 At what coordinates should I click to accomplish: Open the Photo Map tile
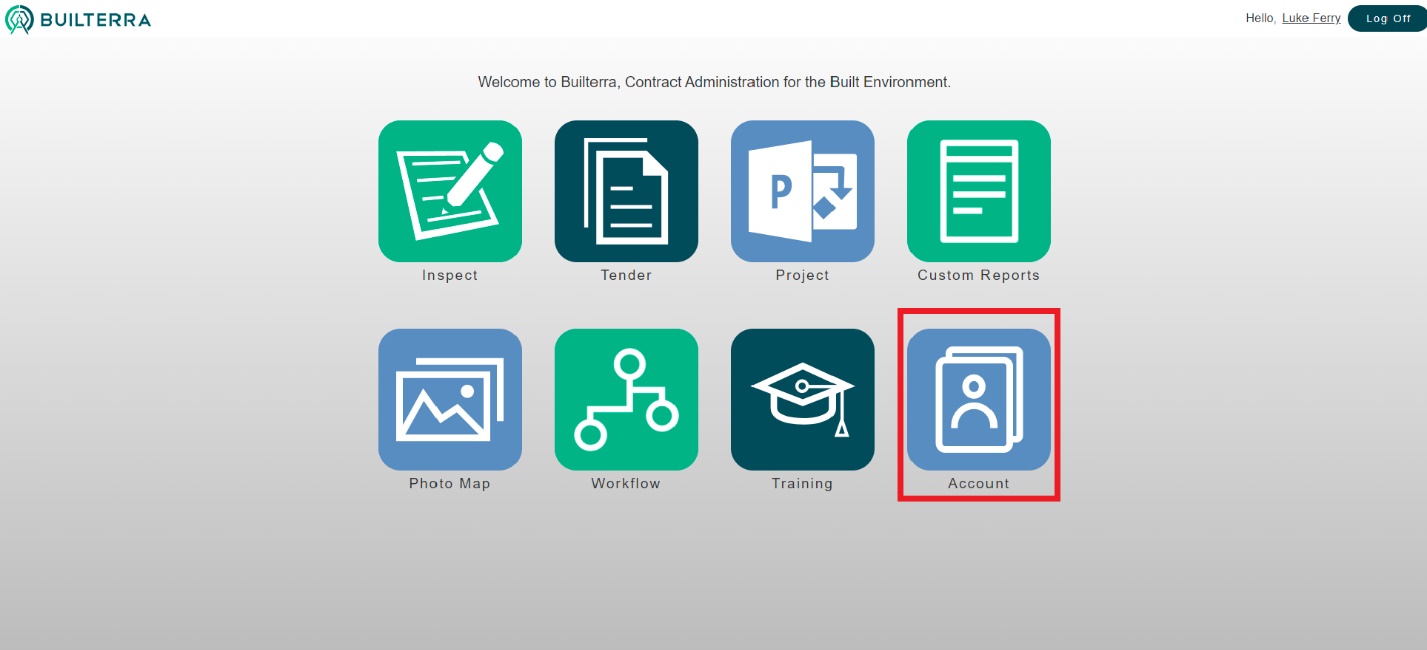(x=450, y=399)
